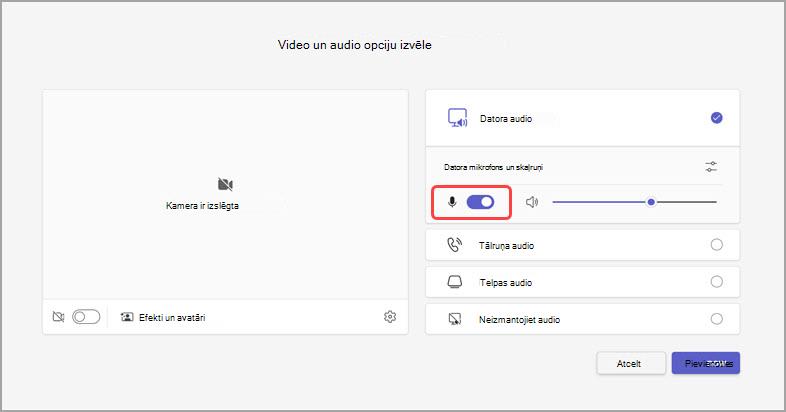Open Efekti un avatāri
The image size is (786, 412).
click(163, 317)
